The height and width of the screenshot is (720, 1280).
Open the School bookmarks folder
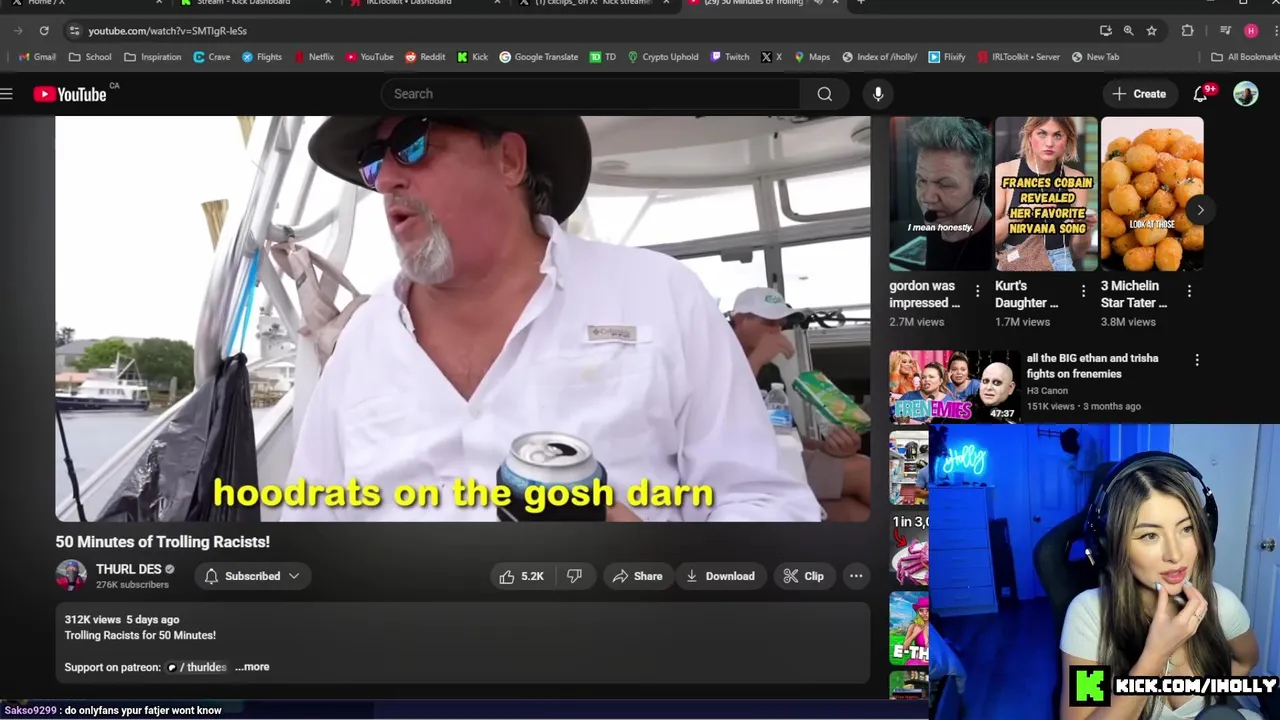click(x=90, y=57)
